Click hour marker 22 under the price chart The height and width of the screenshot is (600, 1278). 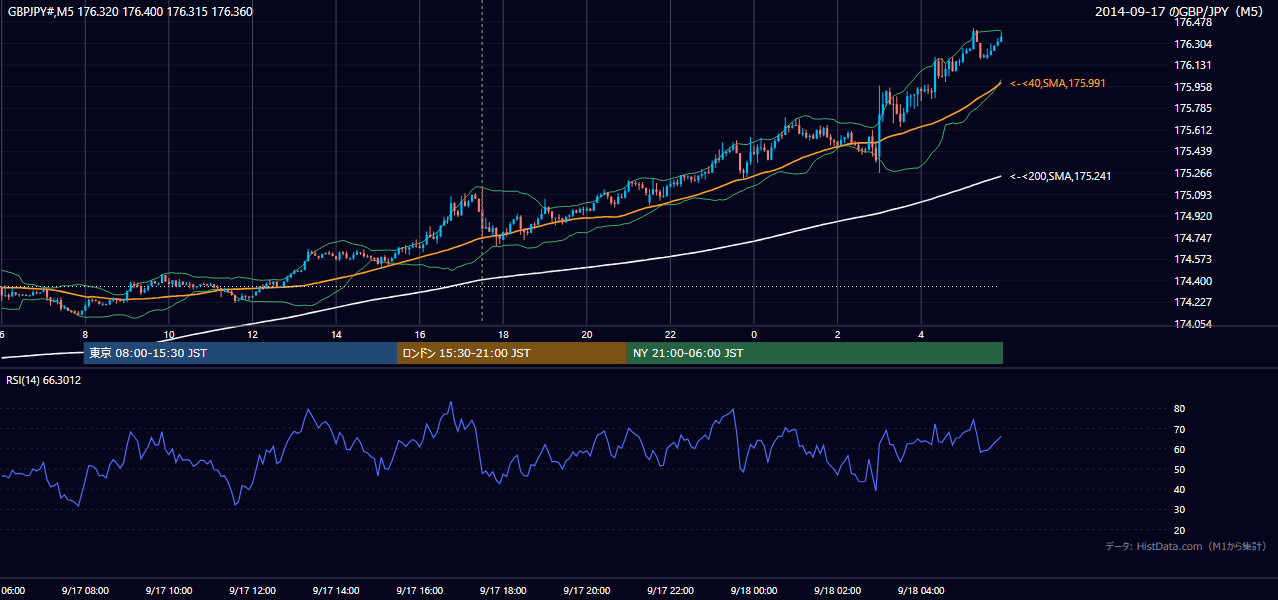point(670,335)
